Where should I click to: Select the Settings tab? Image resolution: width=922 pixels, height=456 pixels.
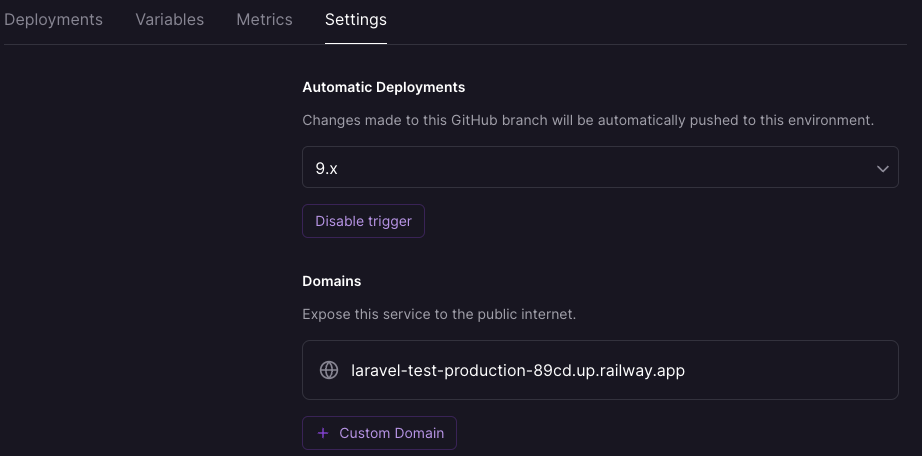[x=356, y=19]
